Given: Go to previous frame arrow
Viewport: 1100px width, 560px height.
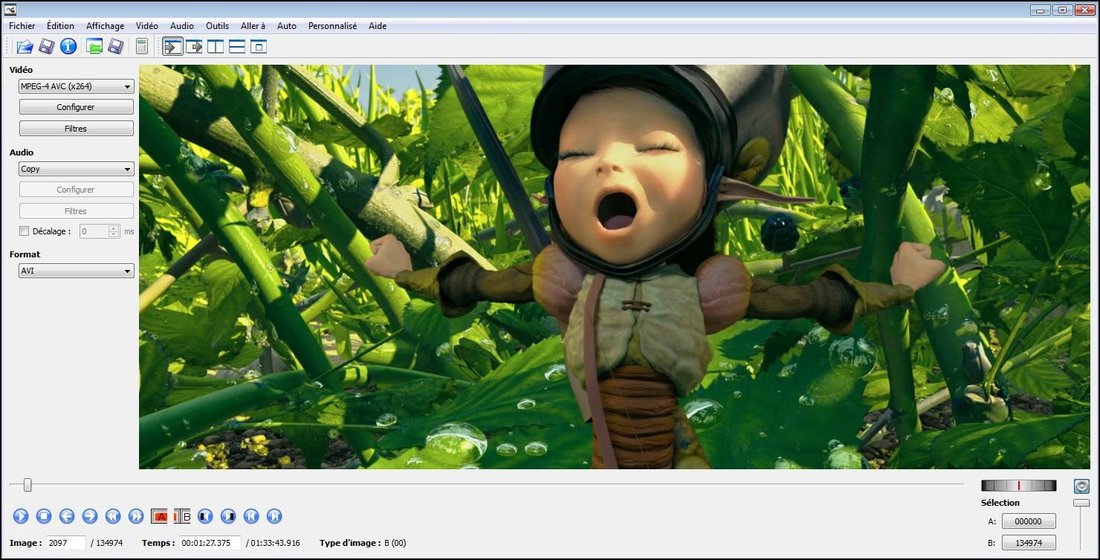Looking at the screenshot, I should (67, 516).
